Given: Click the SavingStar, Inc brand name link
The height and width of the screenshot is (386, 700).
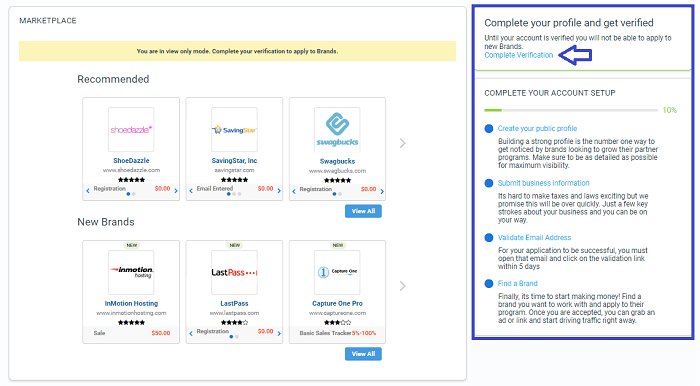Looking at the screenshot, I should [234, 161].
